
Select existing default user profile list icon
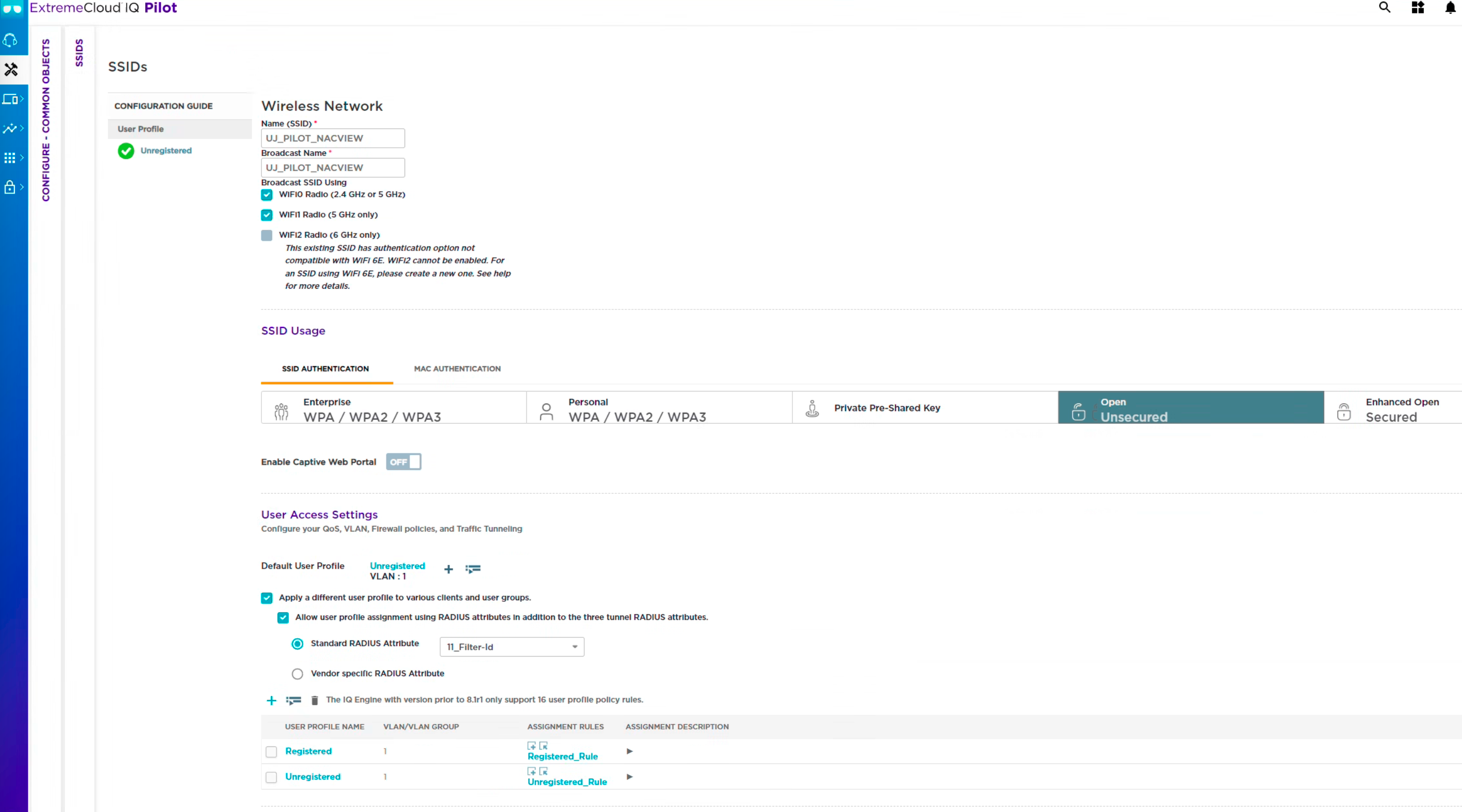coord(473,569)
